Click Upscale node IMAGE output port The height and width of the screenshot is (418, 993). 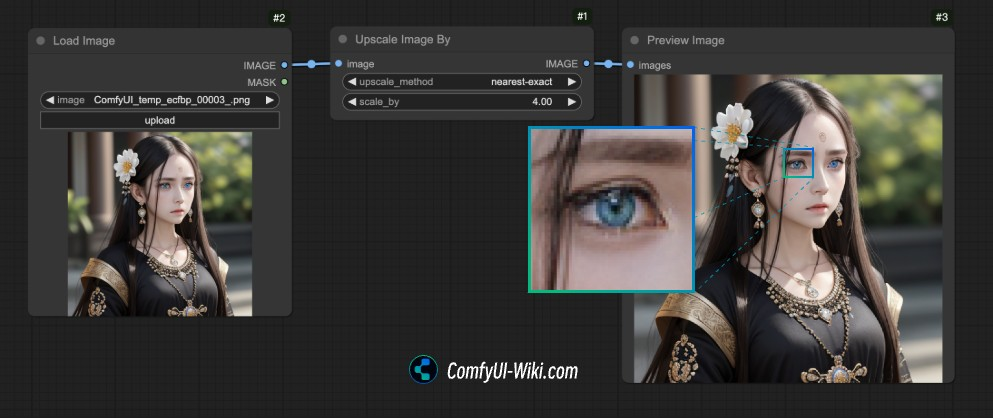(586, 64)
